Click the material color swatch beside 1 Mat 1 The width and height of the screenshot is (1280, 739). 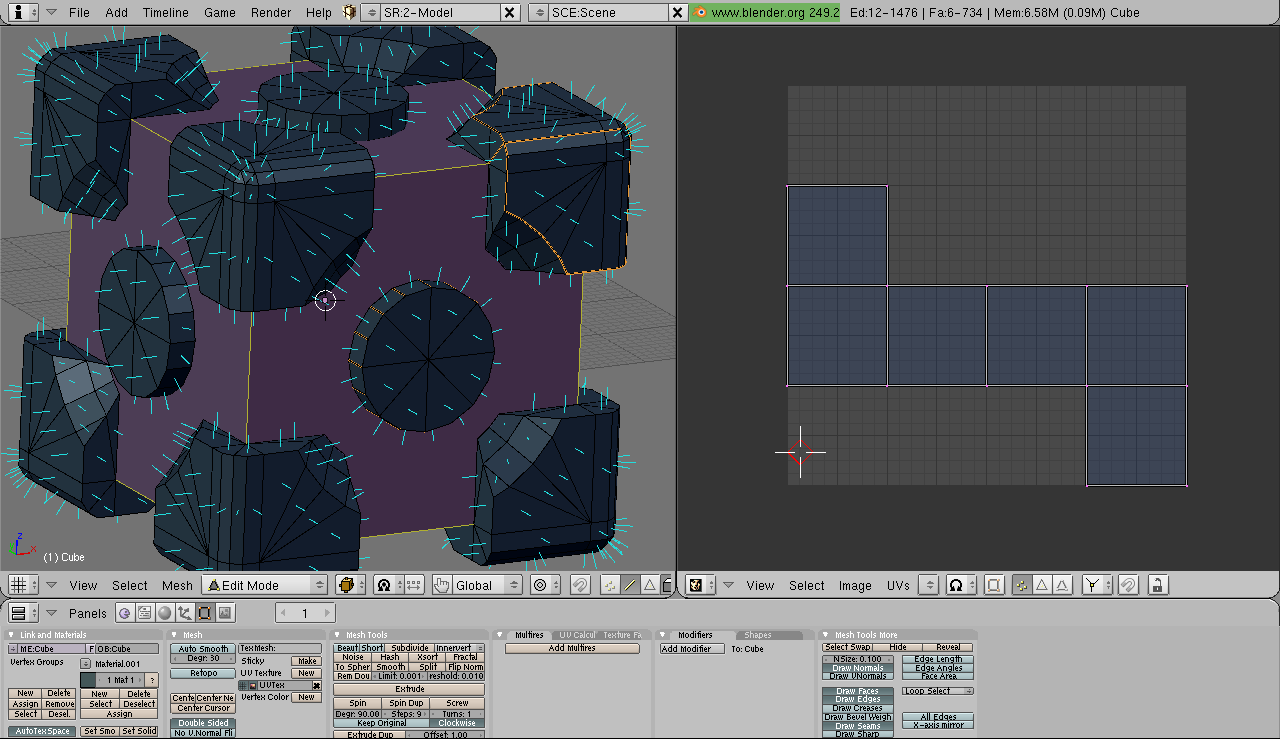tap(87, 680)
